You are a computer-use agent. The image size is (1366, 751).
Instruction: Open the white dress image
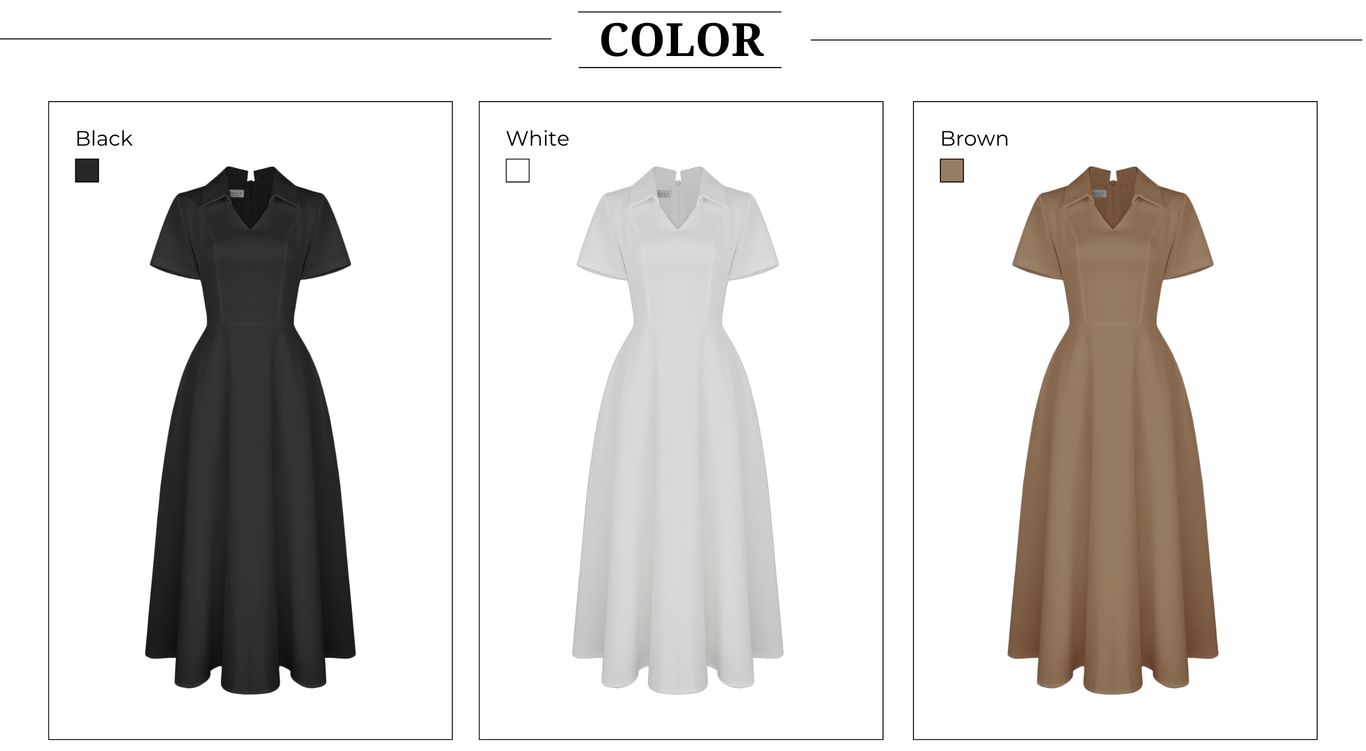(677, 429)
